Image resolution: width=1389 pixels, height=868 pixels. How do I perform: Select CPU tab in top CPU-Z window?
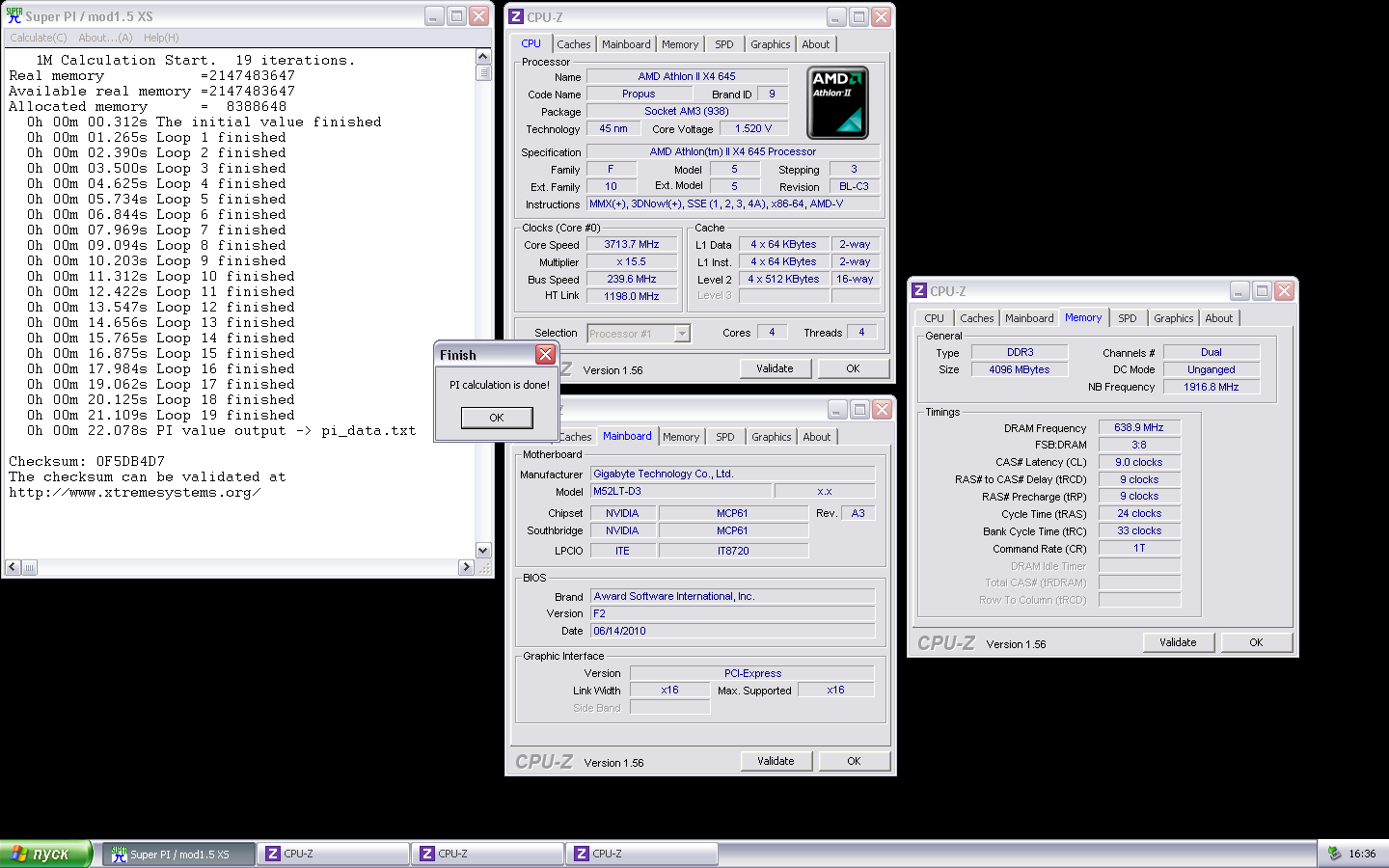pos(531,43)
